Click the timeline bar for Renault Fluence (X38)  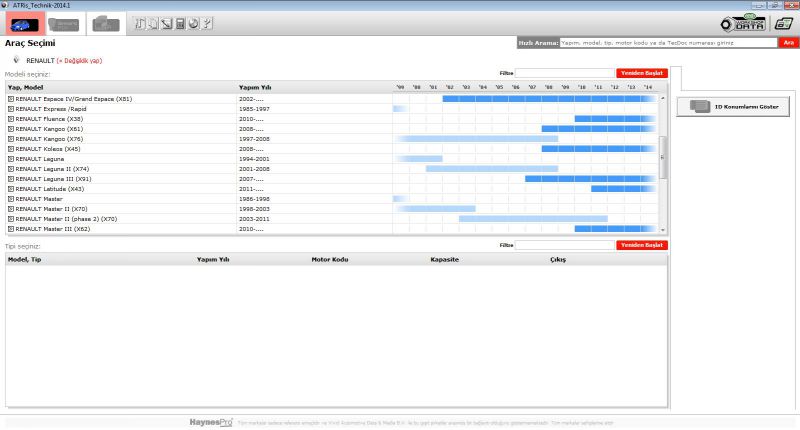pos(616,119)
